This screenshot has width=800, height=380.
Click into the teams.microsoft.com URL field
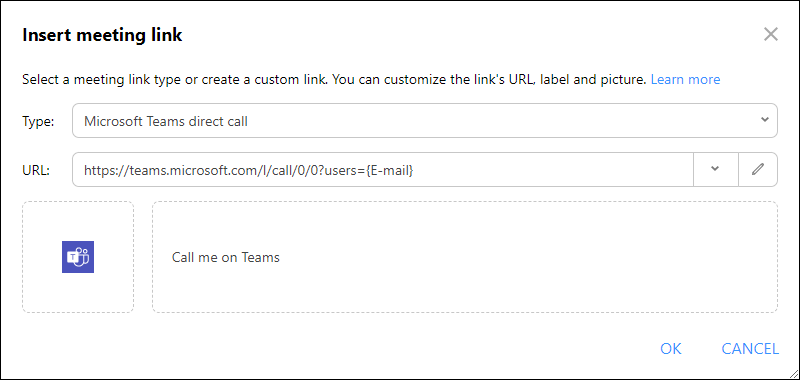point(383,169)
